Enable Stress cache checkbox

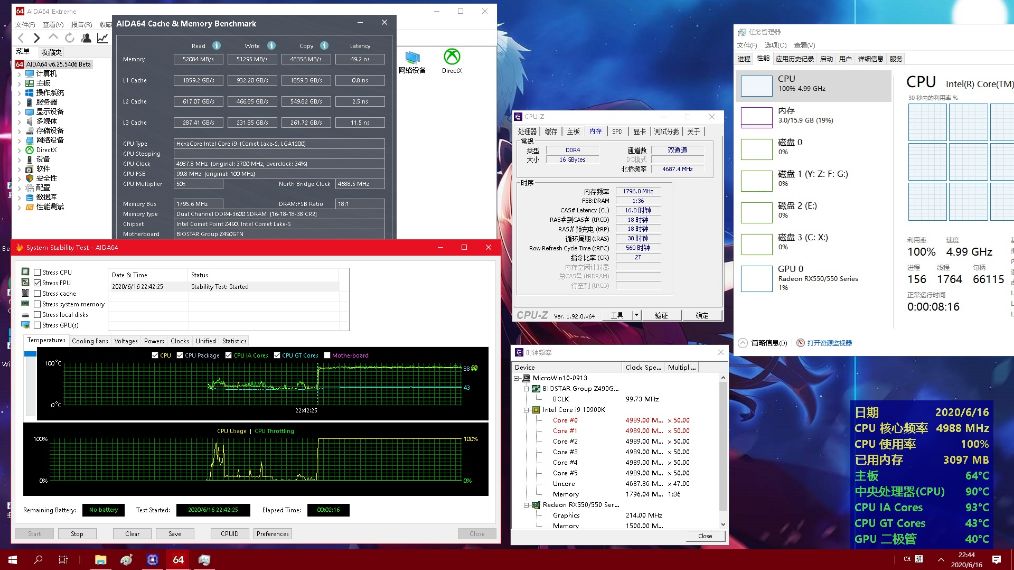point(38,294)
